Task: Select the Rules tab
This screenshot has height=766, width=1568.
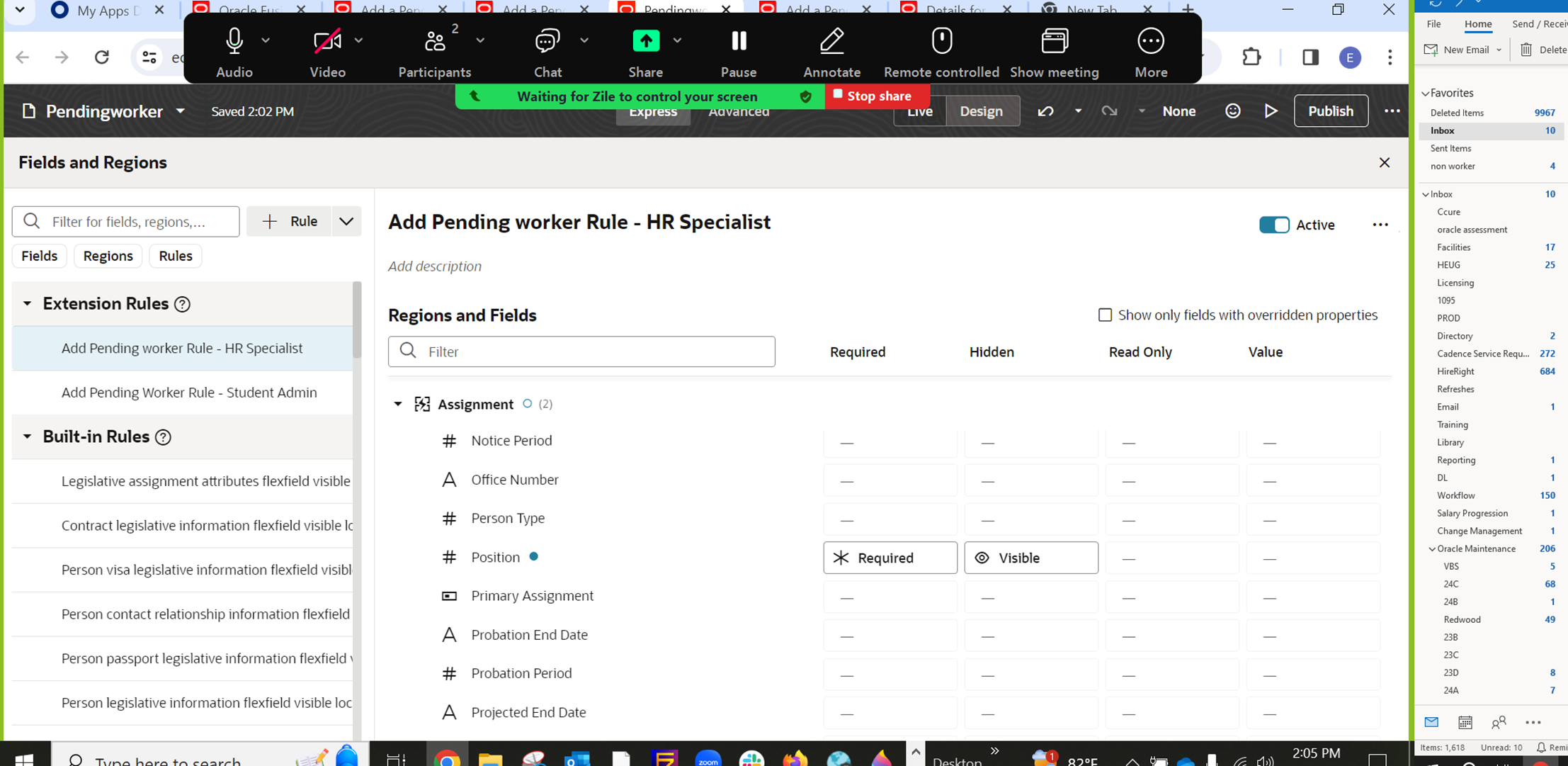Action: click(x=176, y=256)
